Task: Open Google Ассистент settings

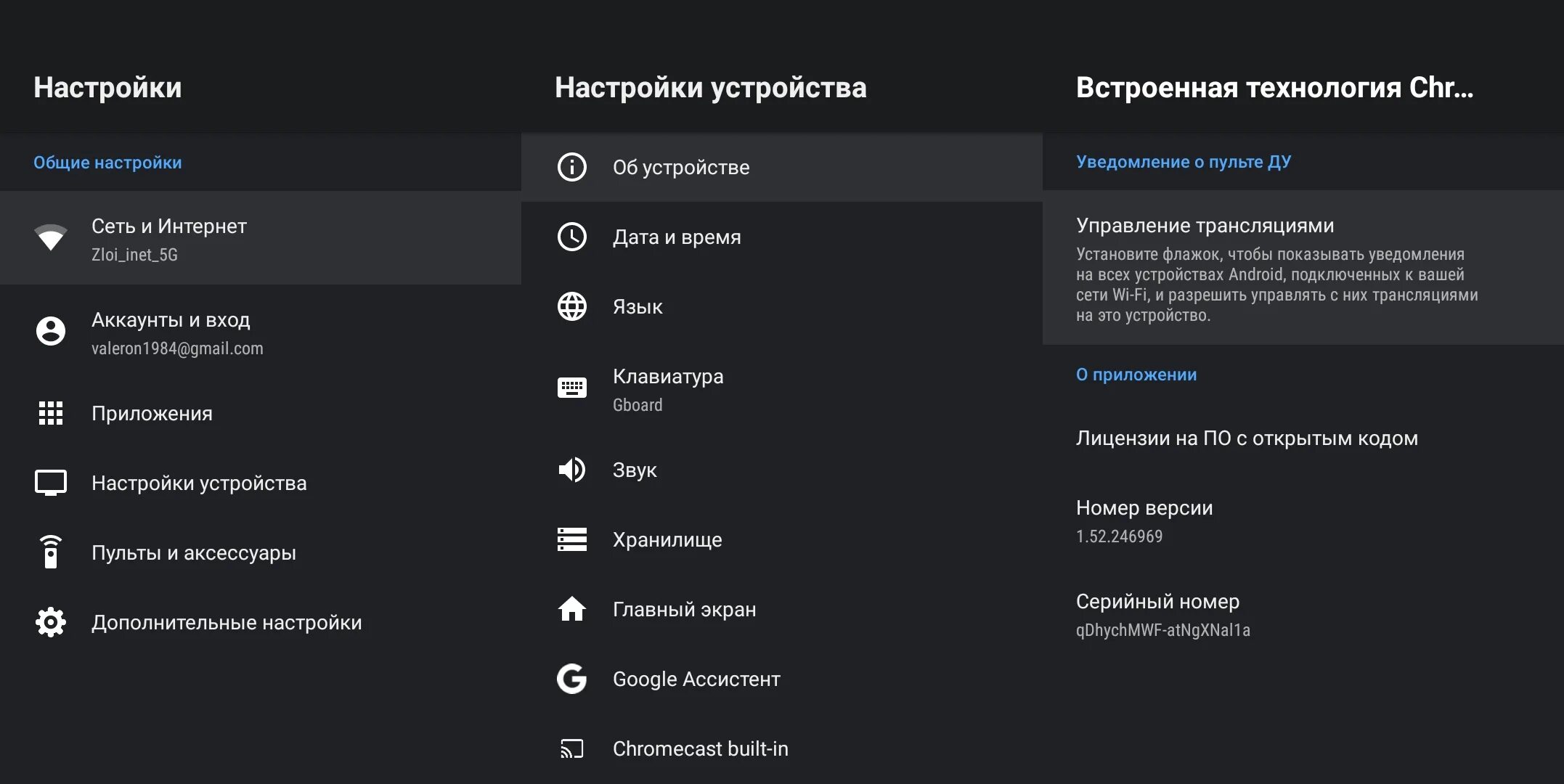Action: tap(782, 679)
